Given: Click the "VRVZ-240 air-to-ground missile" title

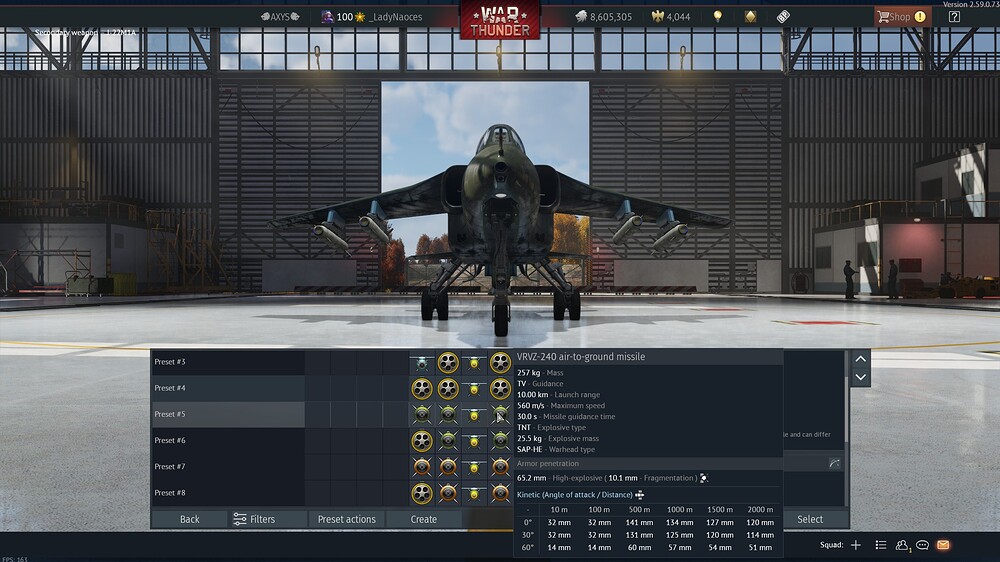Looking at the screenshot, I should 580,357.
